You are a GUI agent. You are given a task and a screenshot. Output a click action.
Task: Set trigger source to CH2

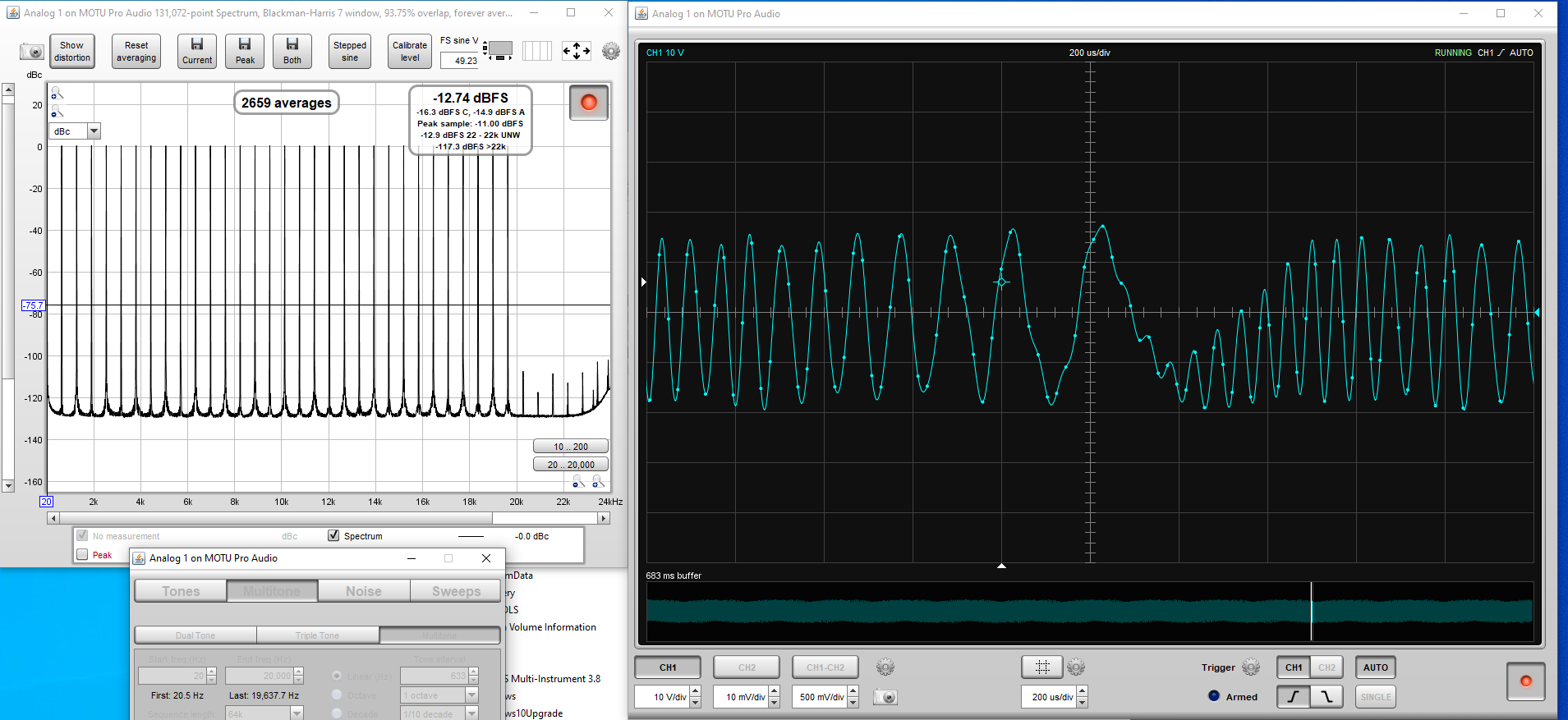[1327, 667]
